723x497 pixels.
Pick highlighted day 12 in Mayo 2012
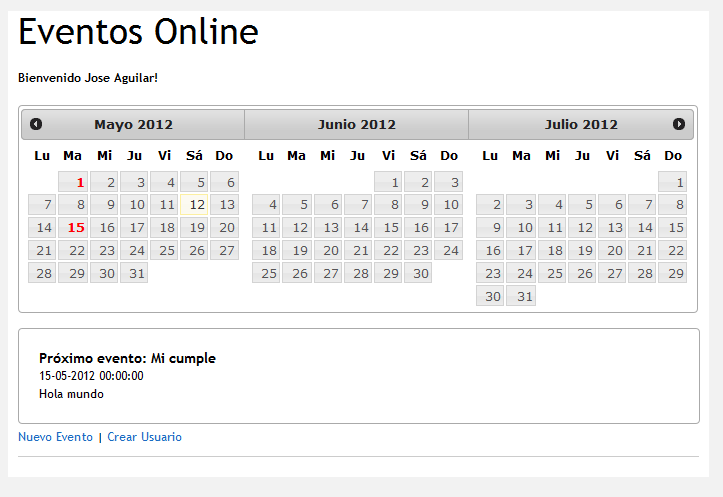pyautogui.click(x=194, y=204)
